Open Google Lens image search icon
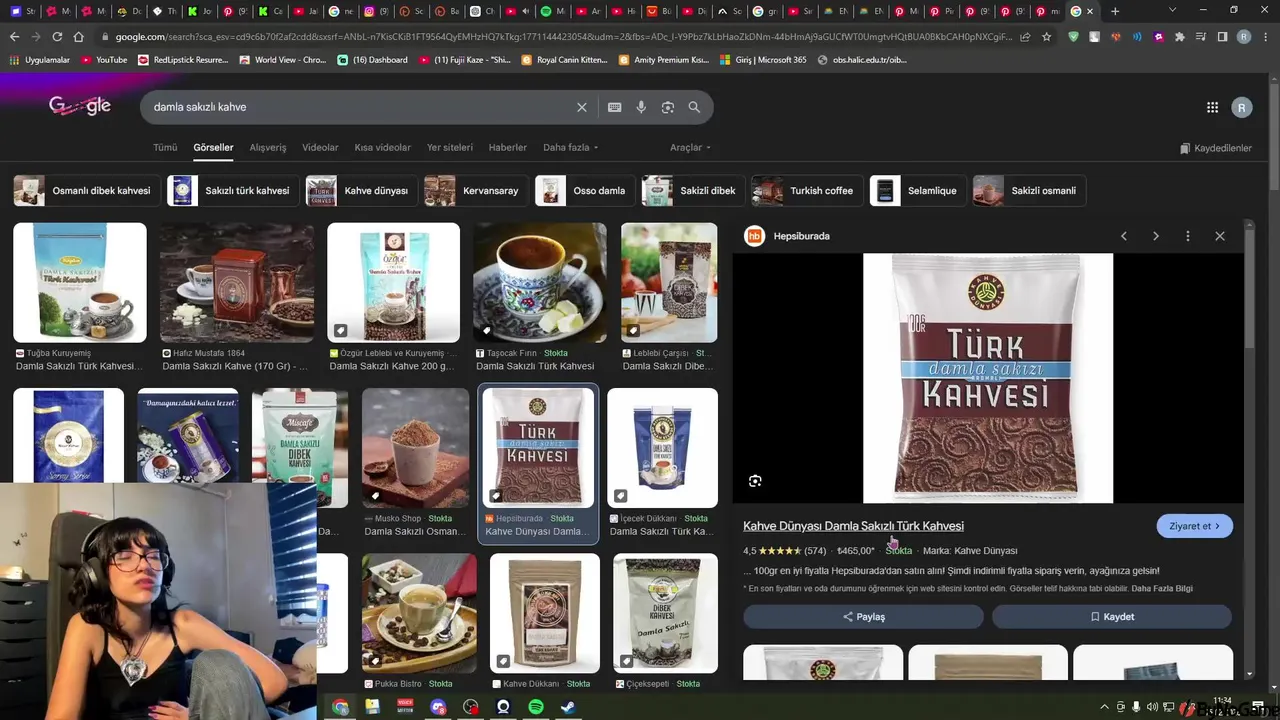The height and width of the screenshot is (720, 1280). point(668,107)
